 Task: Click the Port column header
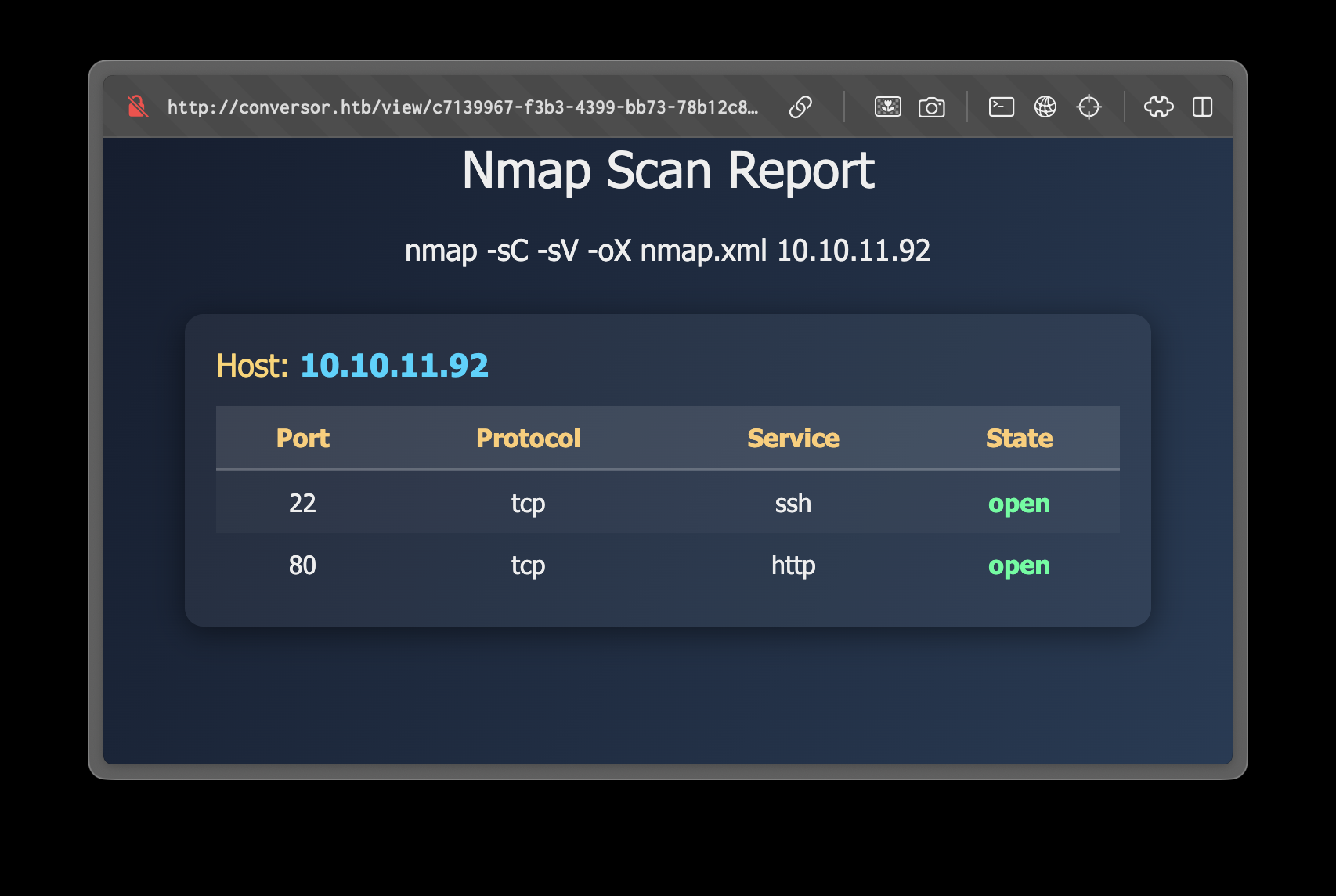tap(302, 439)
